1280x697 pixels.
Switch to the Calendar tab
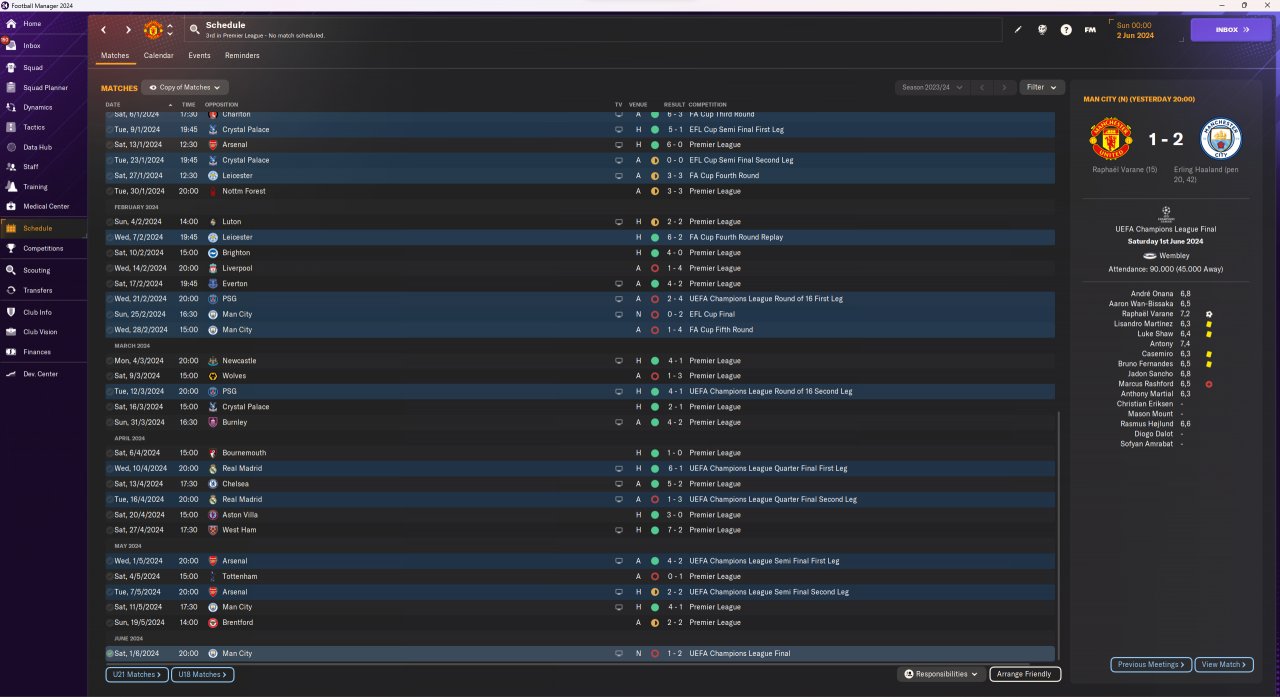[x=158, y=56]
